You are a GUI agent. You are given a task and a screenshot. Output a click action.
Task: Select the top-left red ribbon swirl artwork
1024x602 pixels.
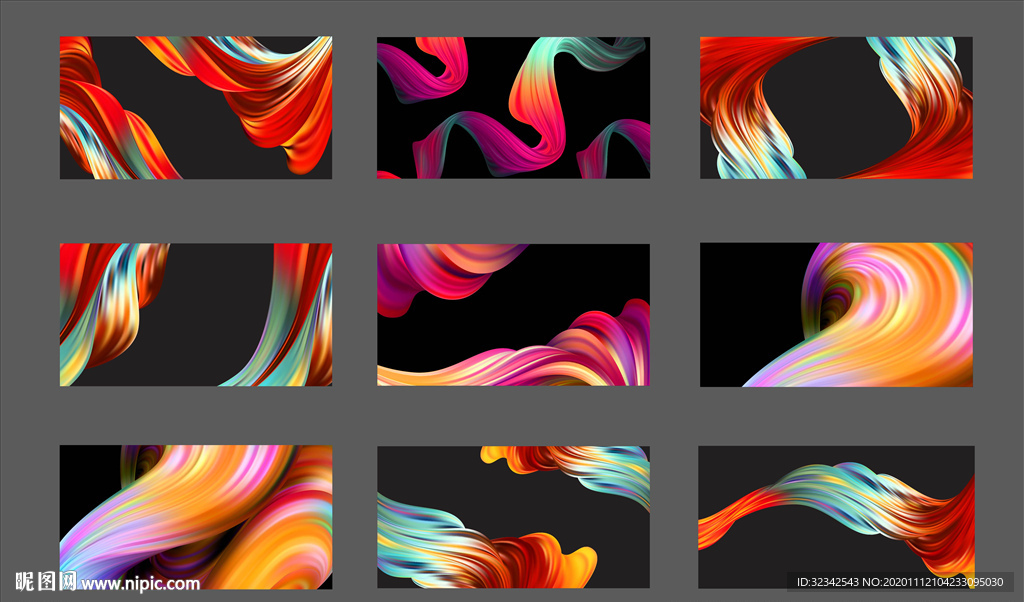pos(196,108)
